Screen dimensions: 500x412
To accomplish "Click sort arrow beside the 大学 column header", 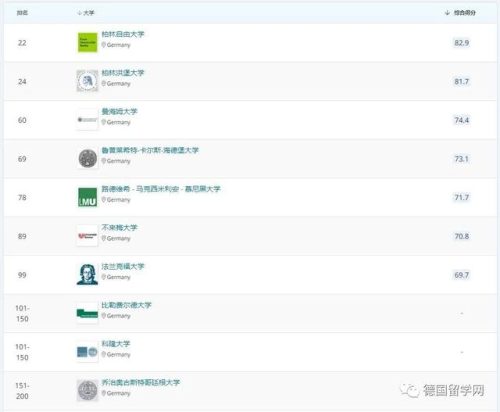I will tap(79, 13).
